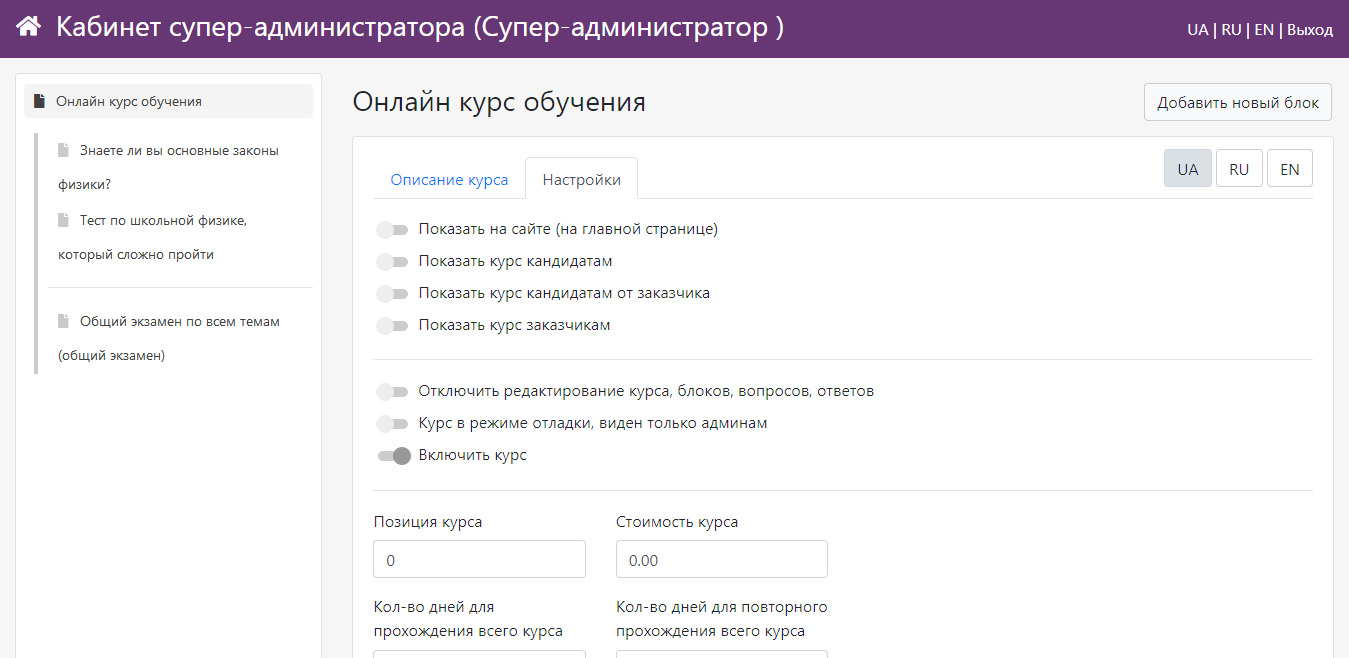
Task: Click document icon beside Онлайн курс обучения
Action: click(x=39, y=101)
